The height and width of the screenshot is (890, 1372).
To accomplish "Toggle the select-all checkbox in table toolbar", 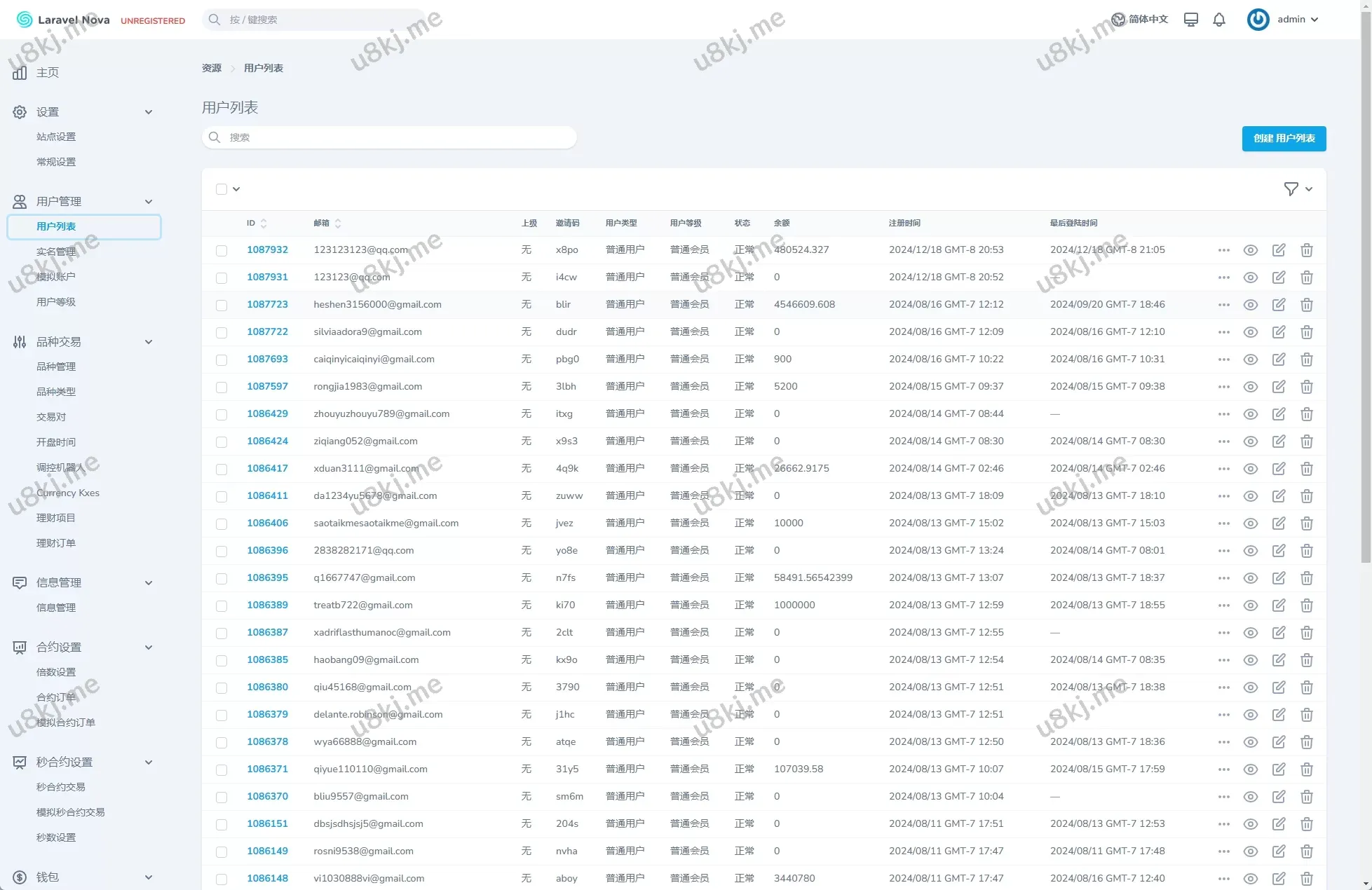I will coord(222,189).
